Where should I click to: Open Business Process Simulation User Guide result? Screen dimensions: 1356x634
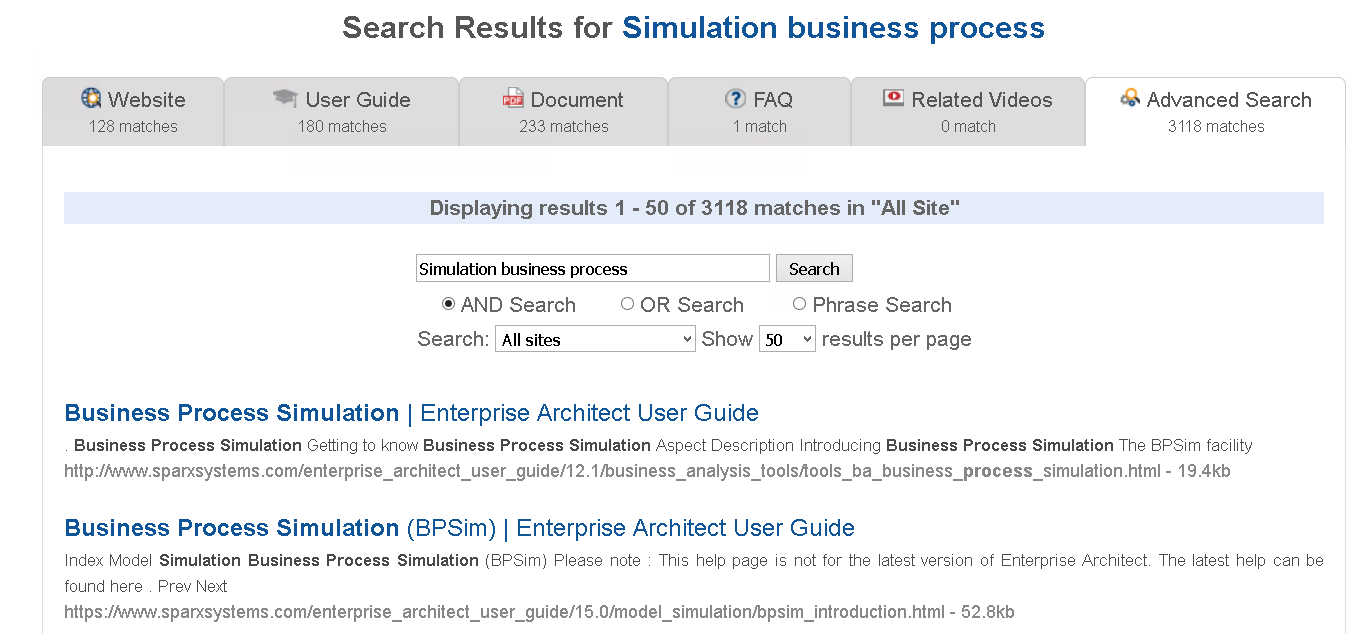pyautogui.click(x=411, y=413)
